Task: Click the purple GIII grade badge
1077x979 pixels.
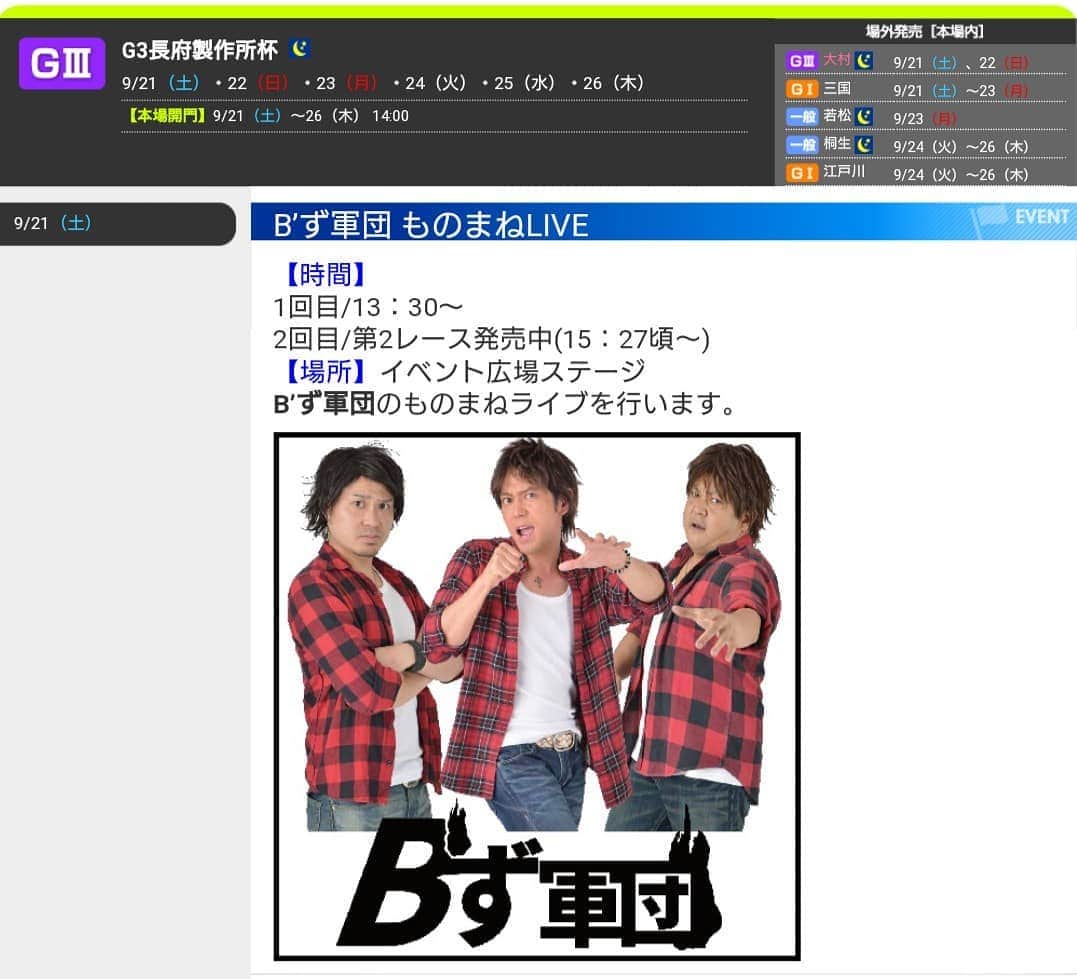Action: tap(62, 64)
